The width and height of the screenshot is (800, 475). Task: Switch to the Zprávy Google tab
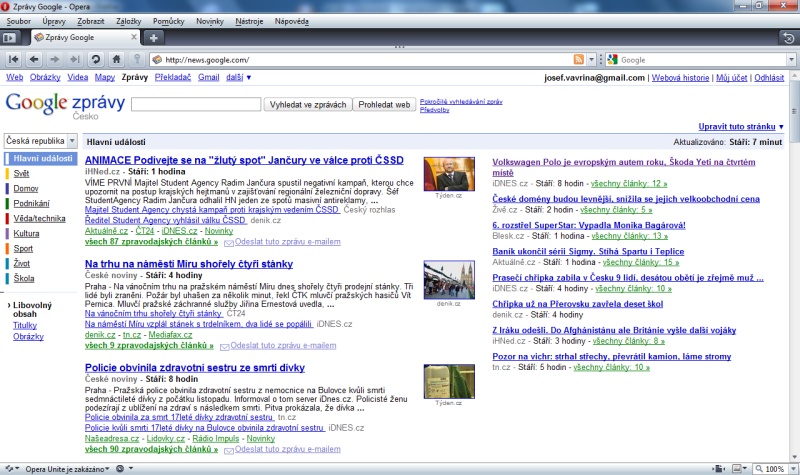[85, 37]
